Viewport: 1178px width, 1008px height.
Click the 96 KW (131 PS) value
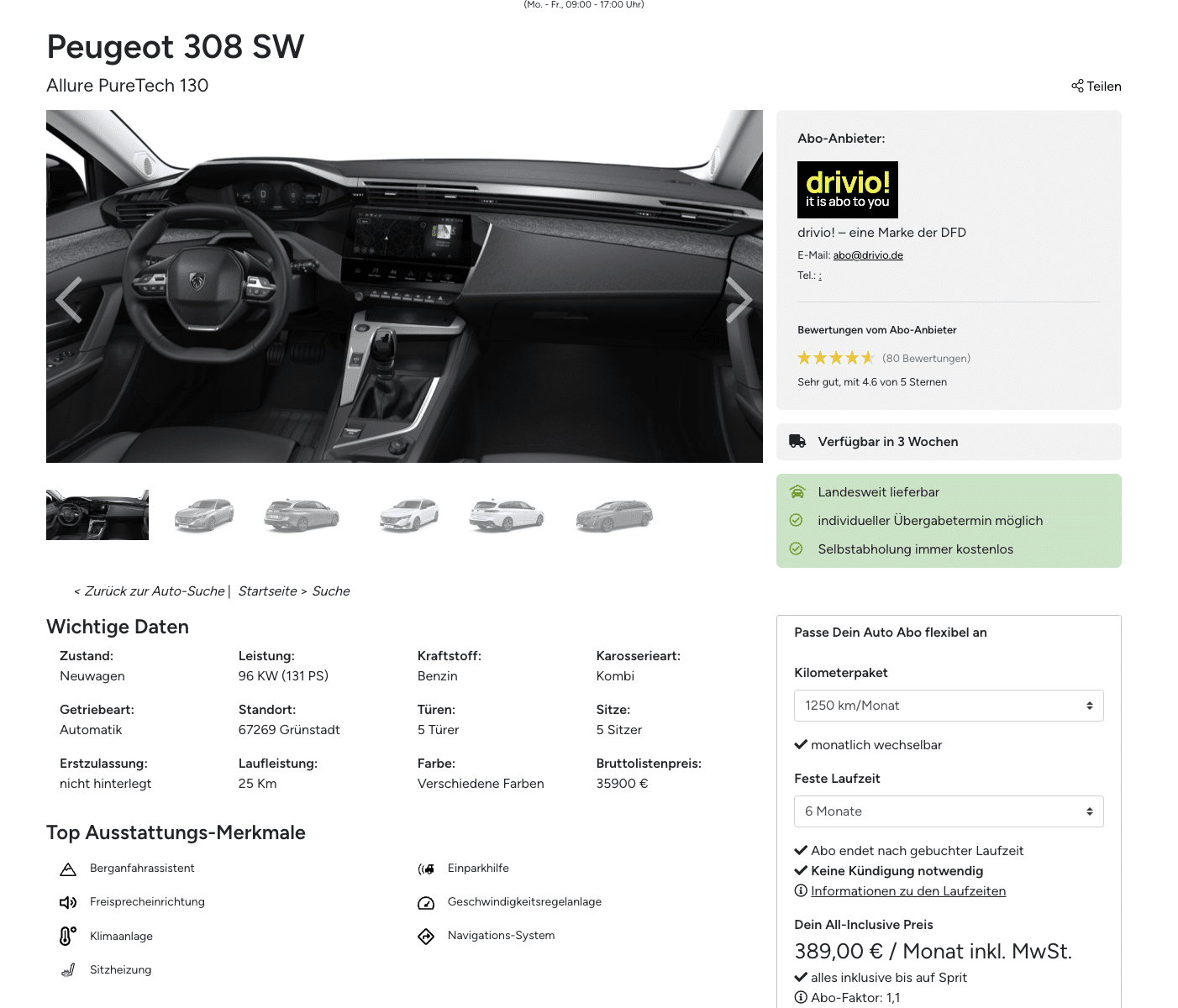point(283,676)
